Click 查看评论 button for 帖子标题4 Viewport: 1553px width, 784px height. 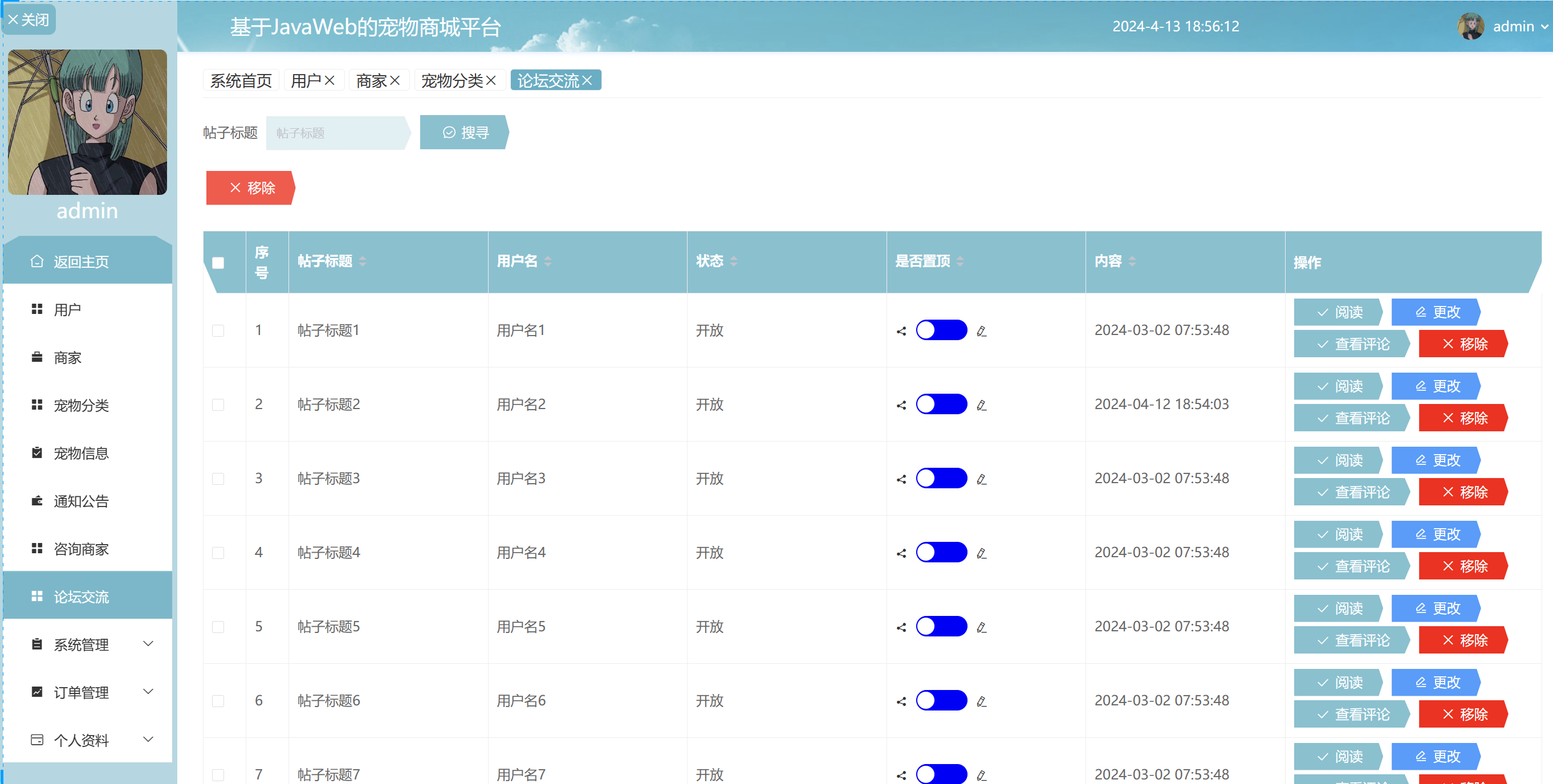(x=1352, y=566)
